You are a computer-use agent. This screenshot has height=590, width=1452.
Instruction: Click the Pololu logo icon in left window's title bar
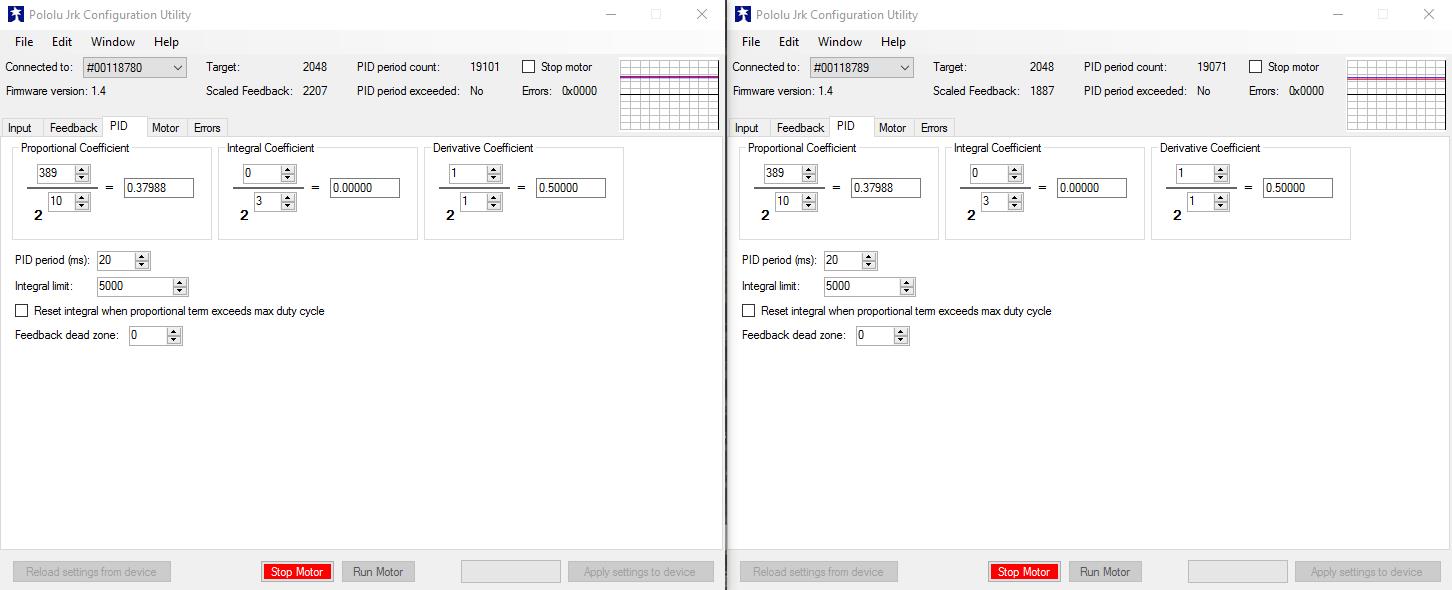point(15,14)
